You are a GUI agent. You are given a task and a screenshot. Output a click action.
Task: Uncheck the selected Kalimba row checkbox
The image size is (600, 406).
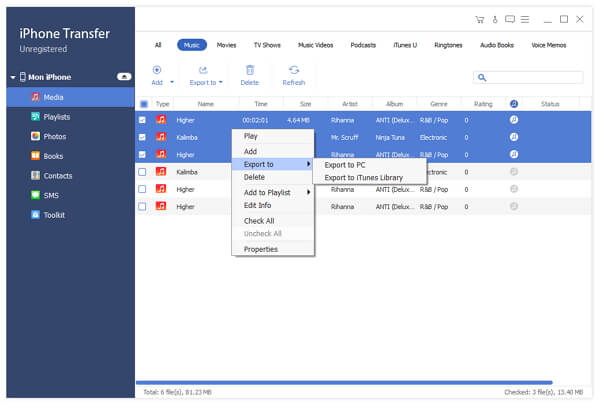pos(142,137)
